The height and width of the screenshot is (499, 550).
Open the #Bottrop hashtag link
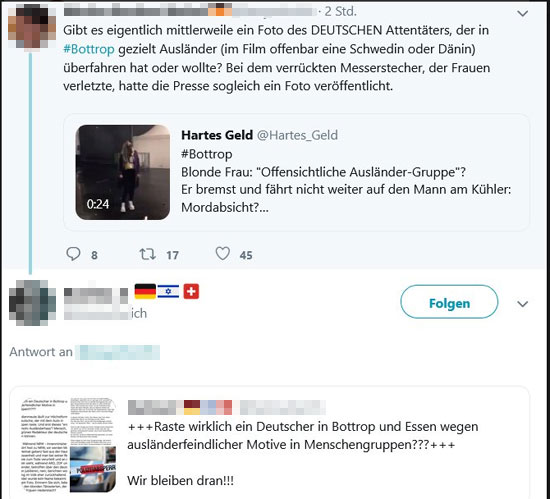pyautogui.click(x=89, y=49)
